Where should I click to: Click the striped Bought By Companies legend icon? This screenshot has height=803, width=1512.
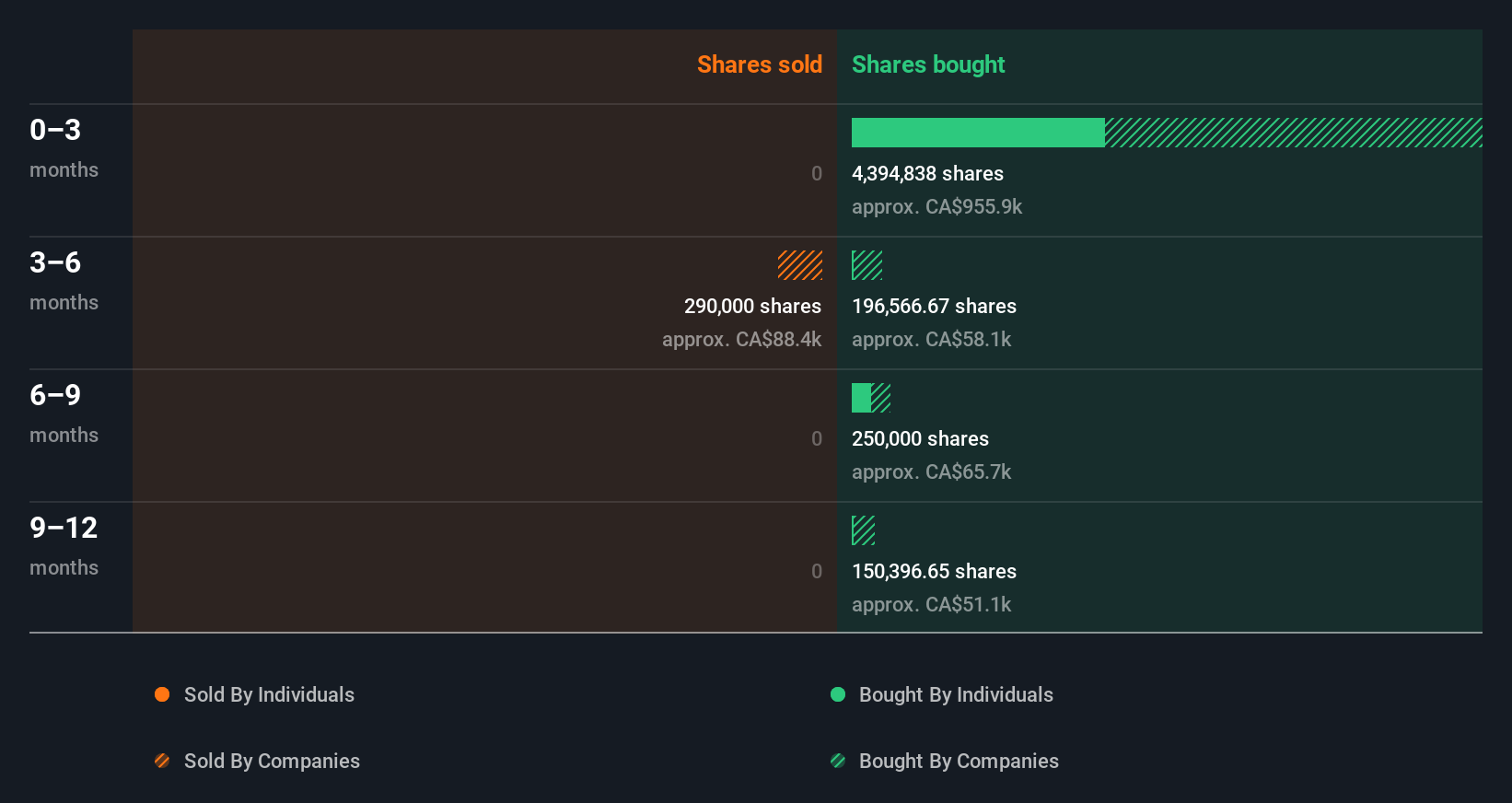(838, 761)
